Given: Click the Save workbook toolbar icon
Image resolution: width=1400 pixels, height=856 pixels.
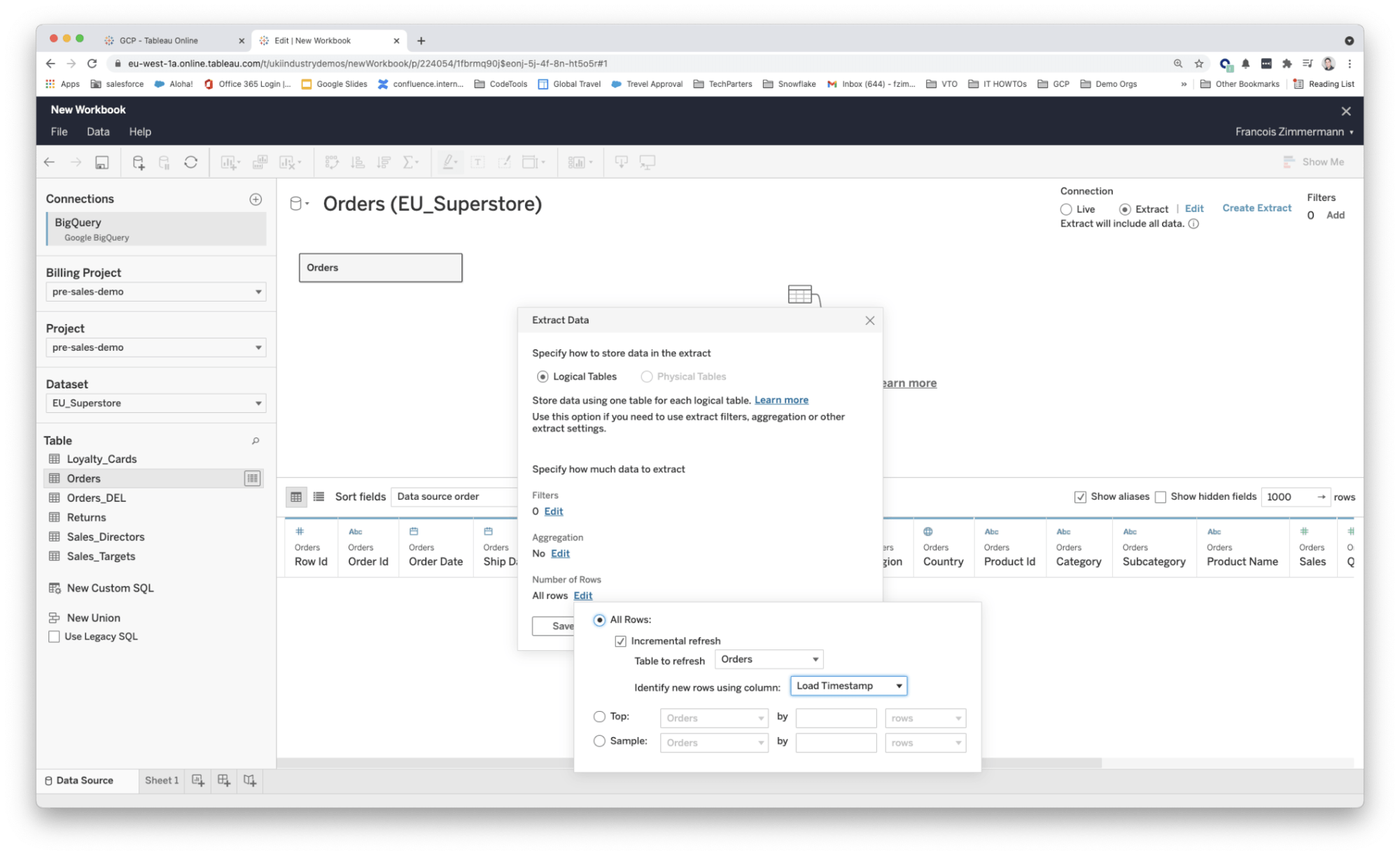Looking at the screenshot, I should tap(101, 162).
